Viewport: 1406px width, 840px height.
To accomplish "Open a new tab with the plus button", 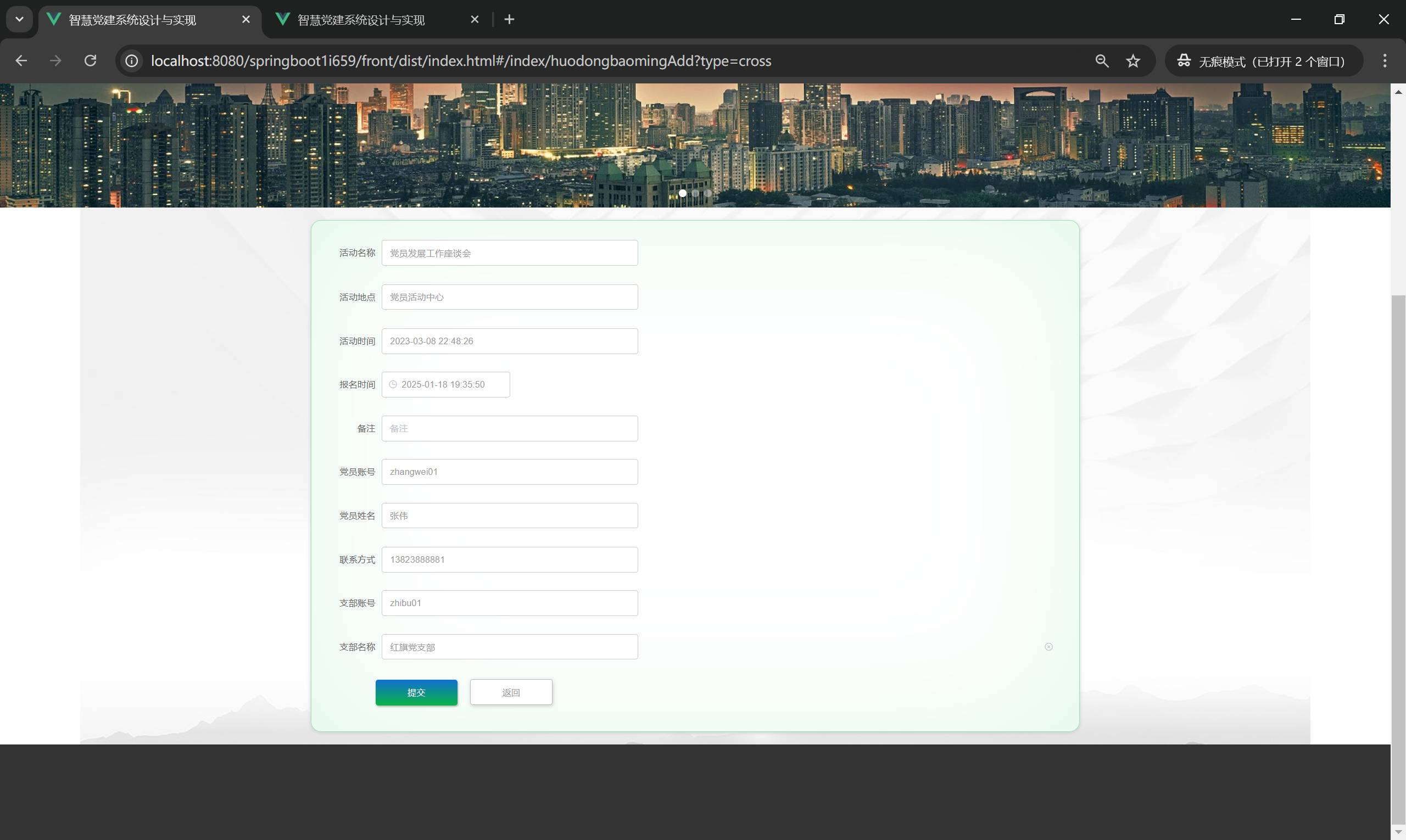I will pos(509,19).
